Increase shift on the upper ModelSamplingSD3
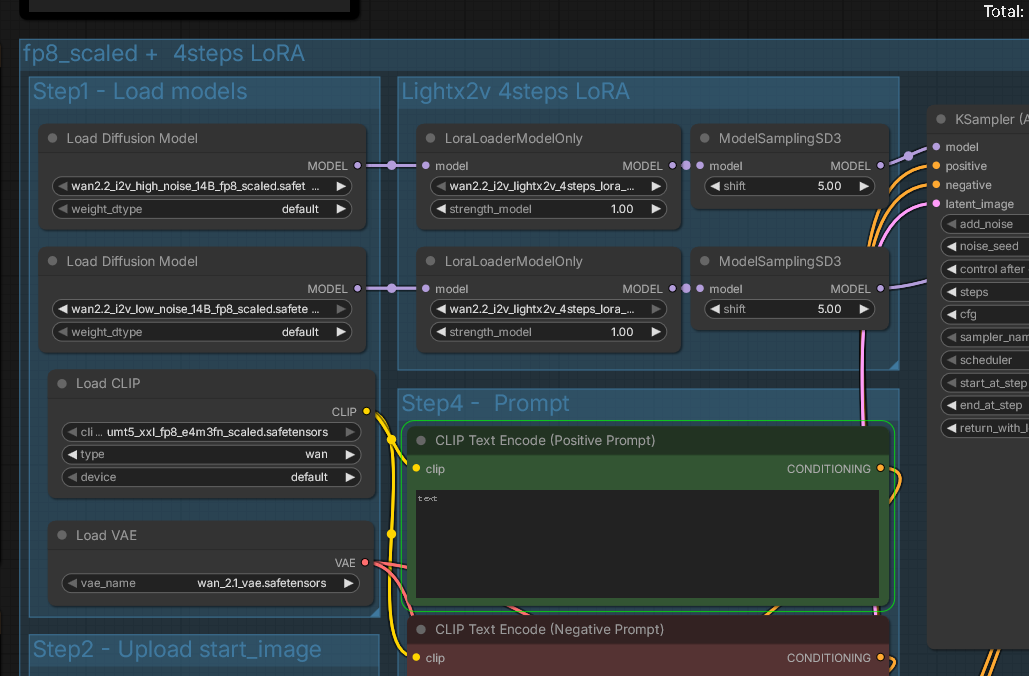The height and width of the screenshot is (676, 1029). pos(864,186)
